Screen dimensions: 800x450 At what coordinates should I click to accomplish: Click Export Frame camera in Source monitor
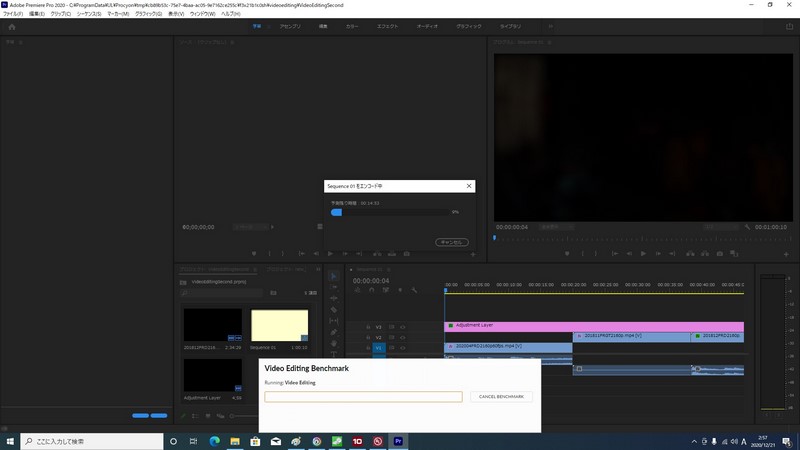point(407,254)
